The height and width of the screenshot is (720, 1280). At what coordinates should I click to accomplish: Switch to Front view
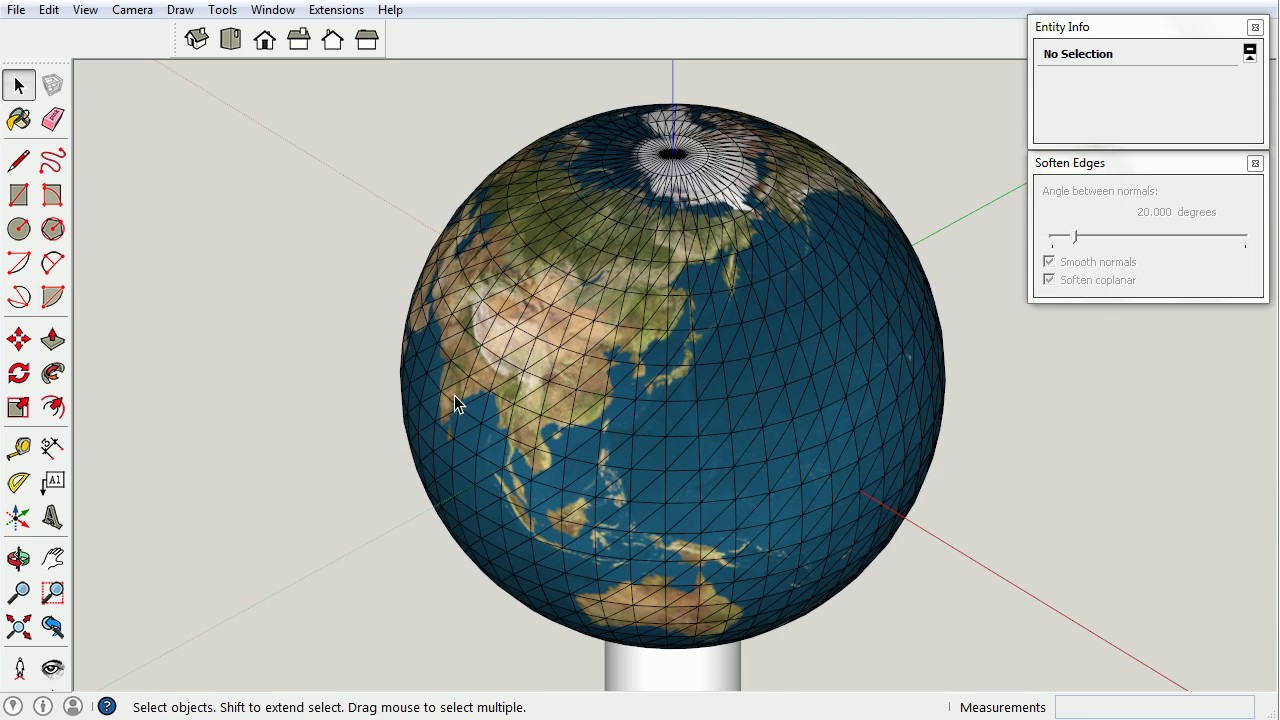265,39
